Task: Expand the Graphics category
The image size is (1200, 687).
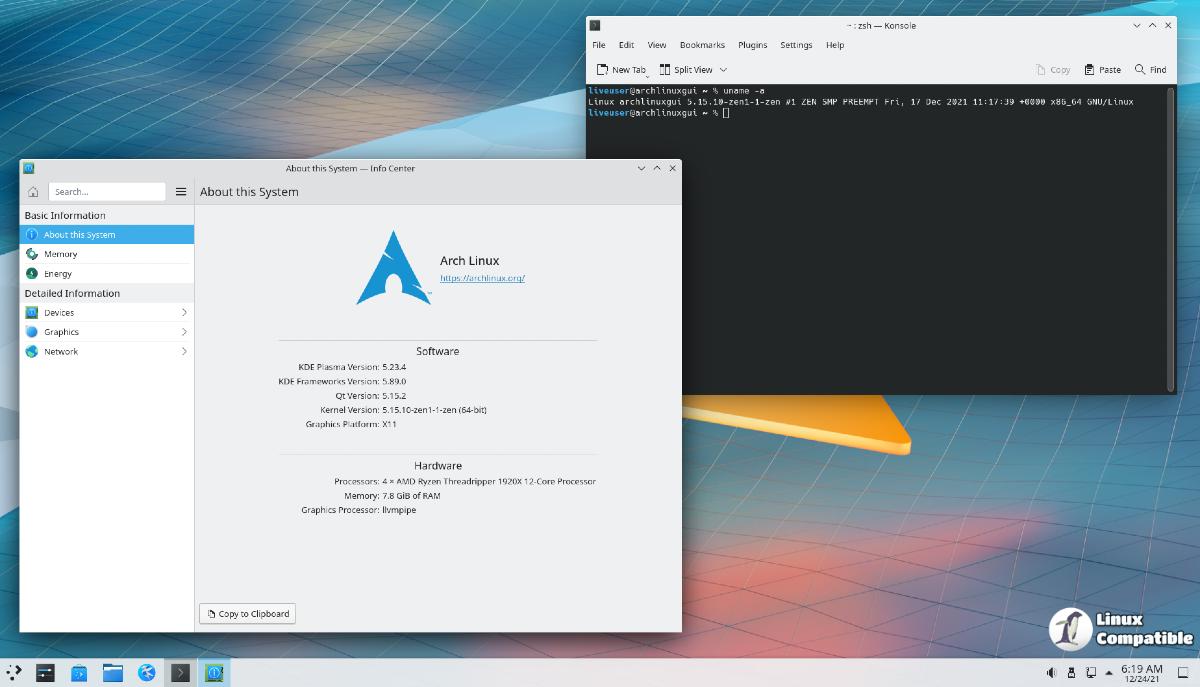Action: pos(106,332)
